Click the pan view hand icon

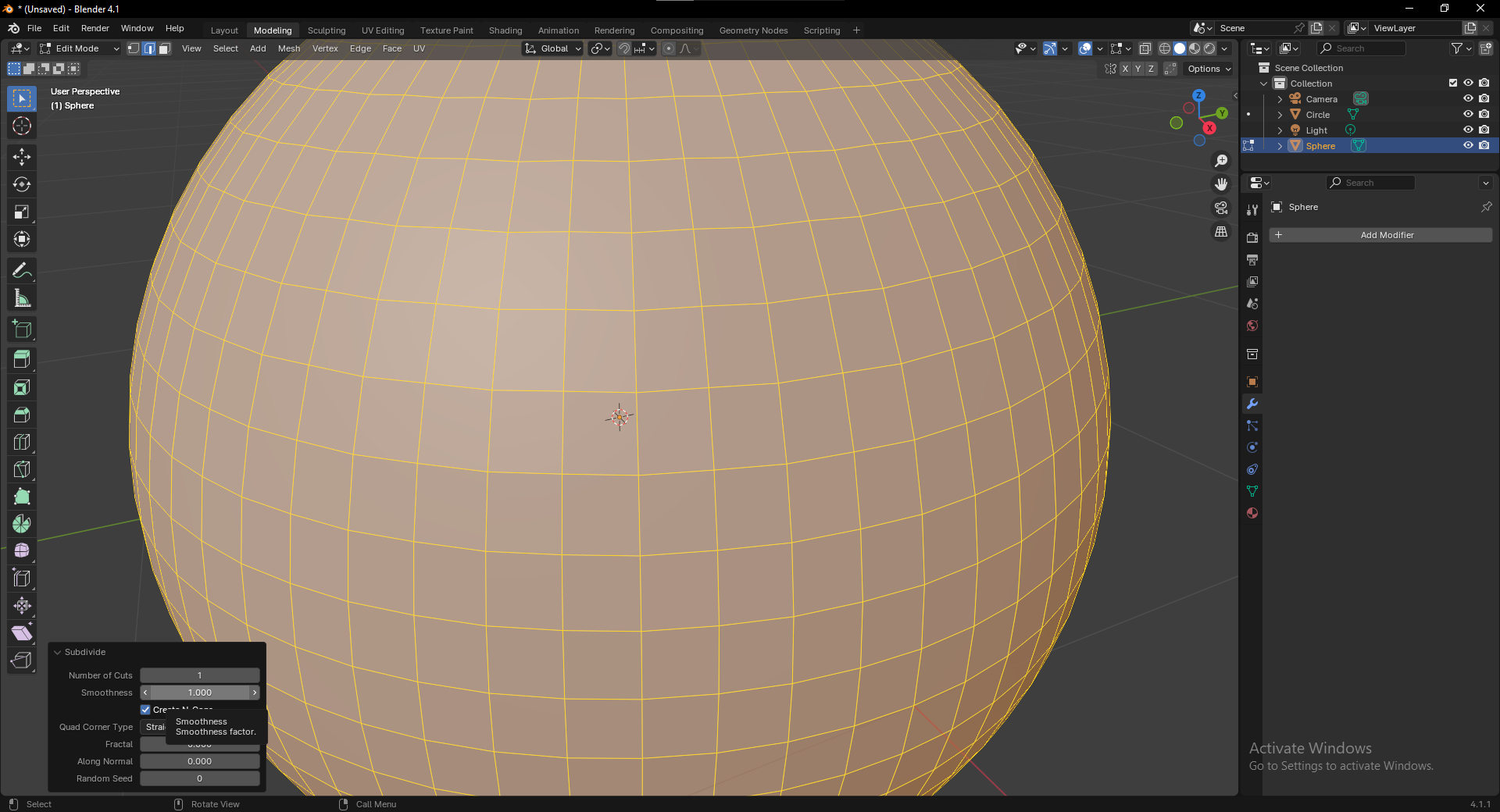point(1221,184)
